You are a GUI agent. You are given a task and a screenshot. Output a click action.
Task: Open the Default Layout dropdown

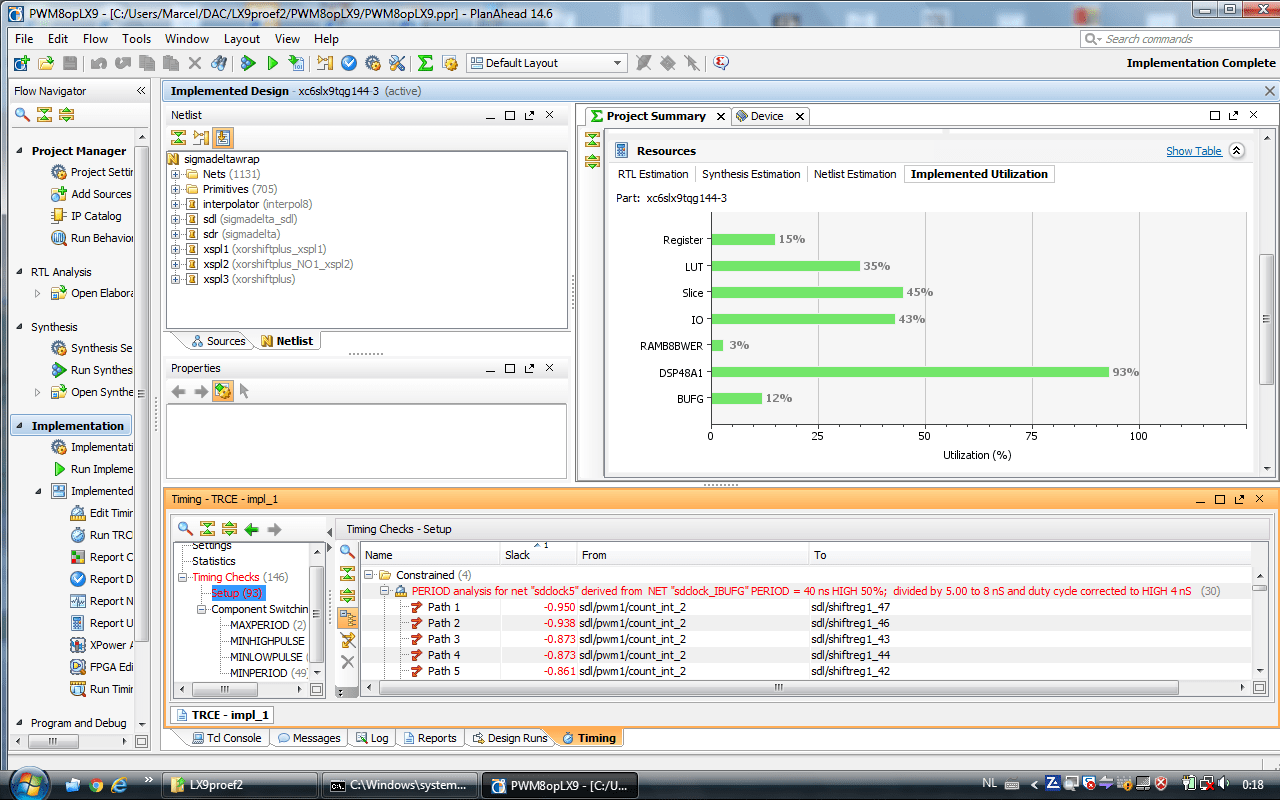(546, 63)
